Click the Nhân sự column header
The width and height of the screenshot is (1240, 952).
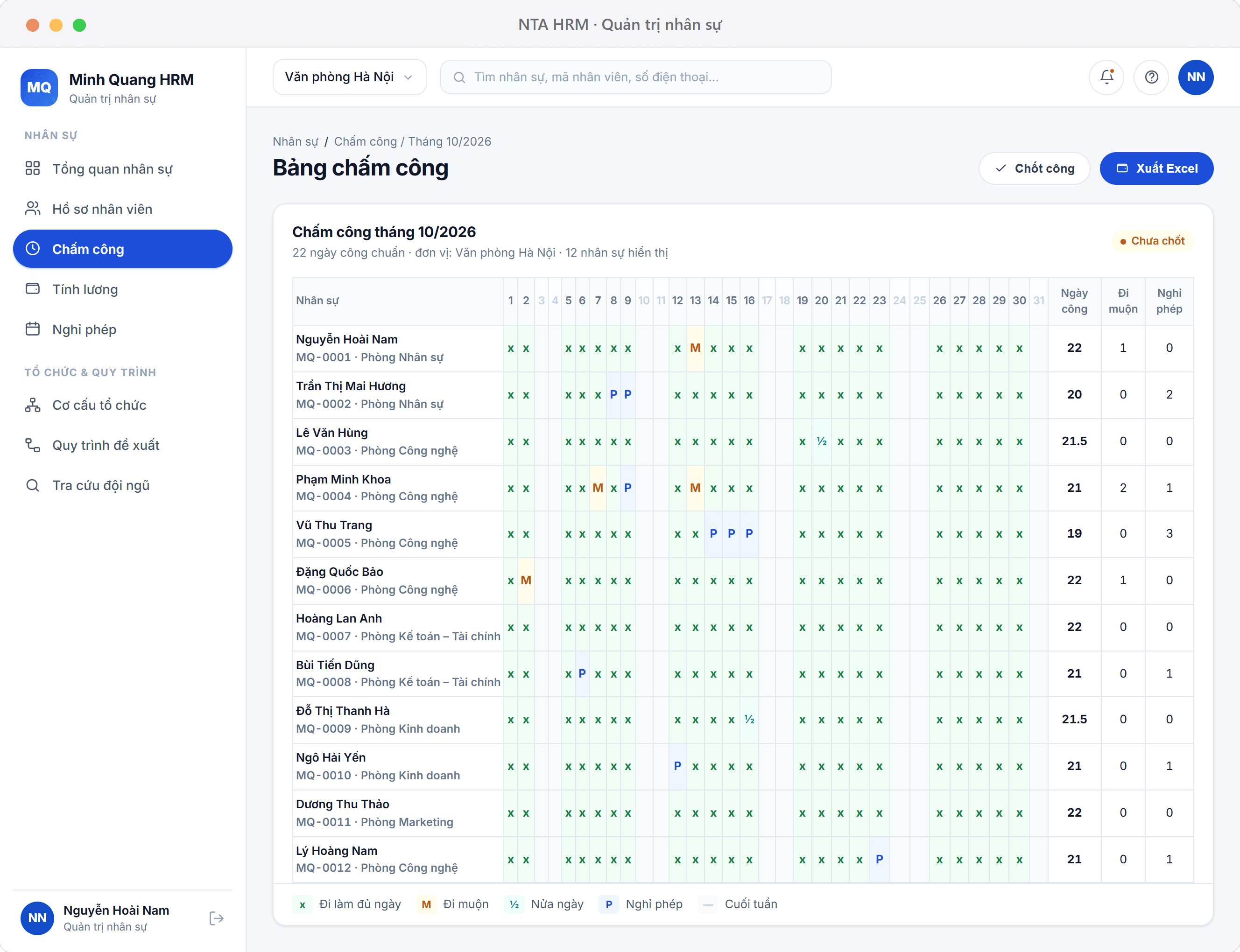(x=398, y=301)
